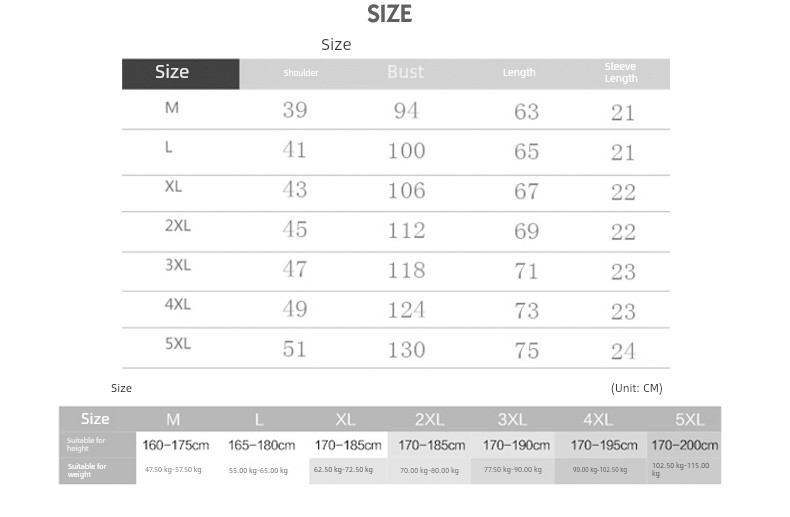This screenshot has height=517, width=790.
Task: Click the Shoulder column header
Action: (301, 73)
